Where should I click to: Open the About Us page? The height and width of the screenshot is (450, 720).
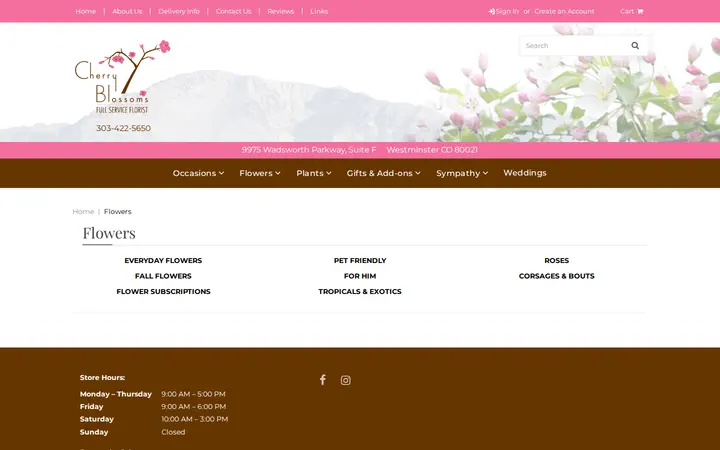pos(127,11)
